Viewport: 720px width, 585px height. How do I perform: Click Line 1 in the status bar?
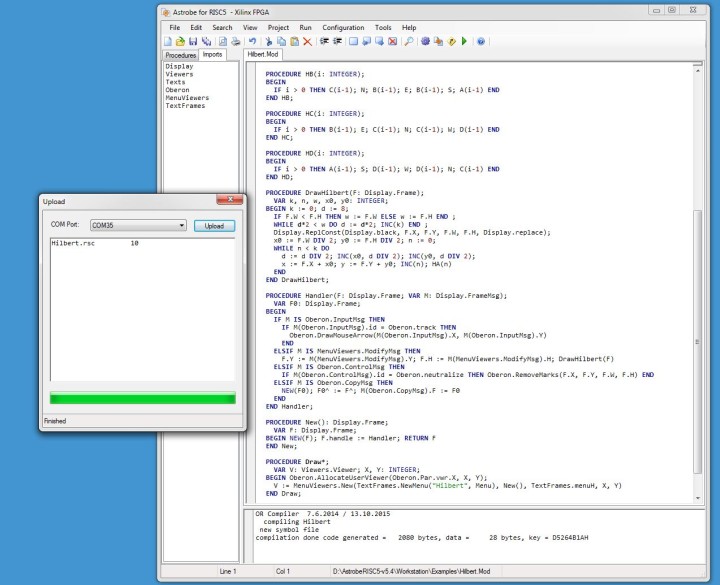228,572
